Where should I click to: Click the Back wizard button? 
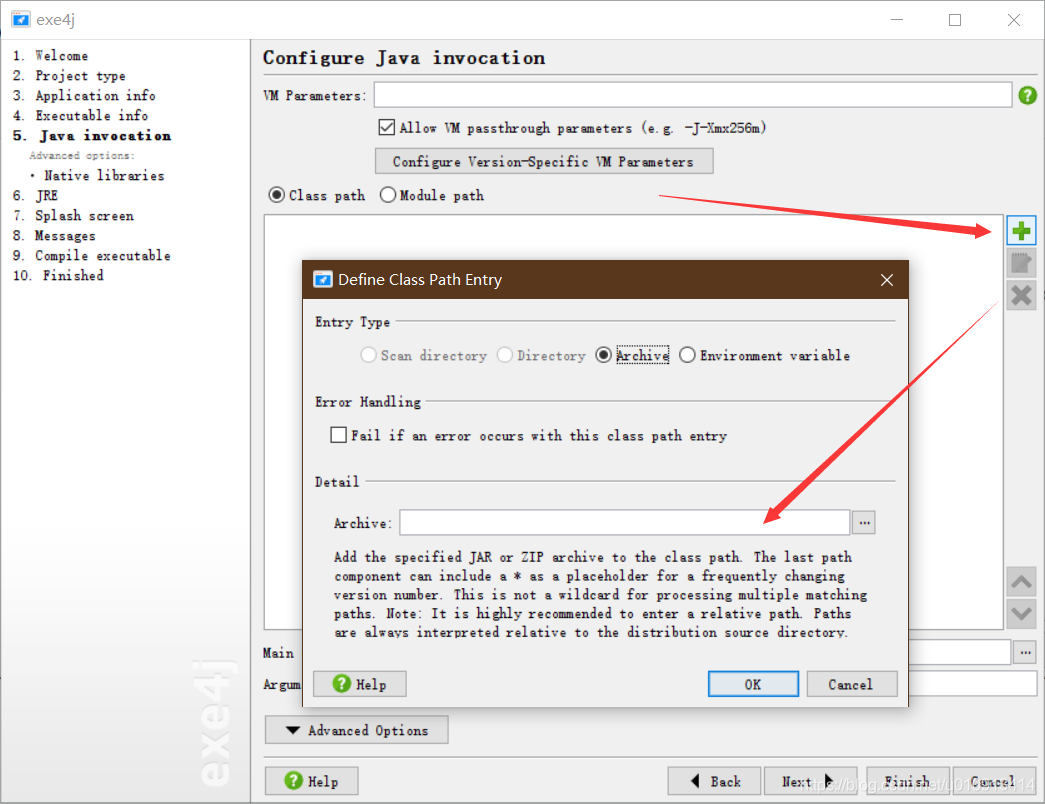(714, 781)
